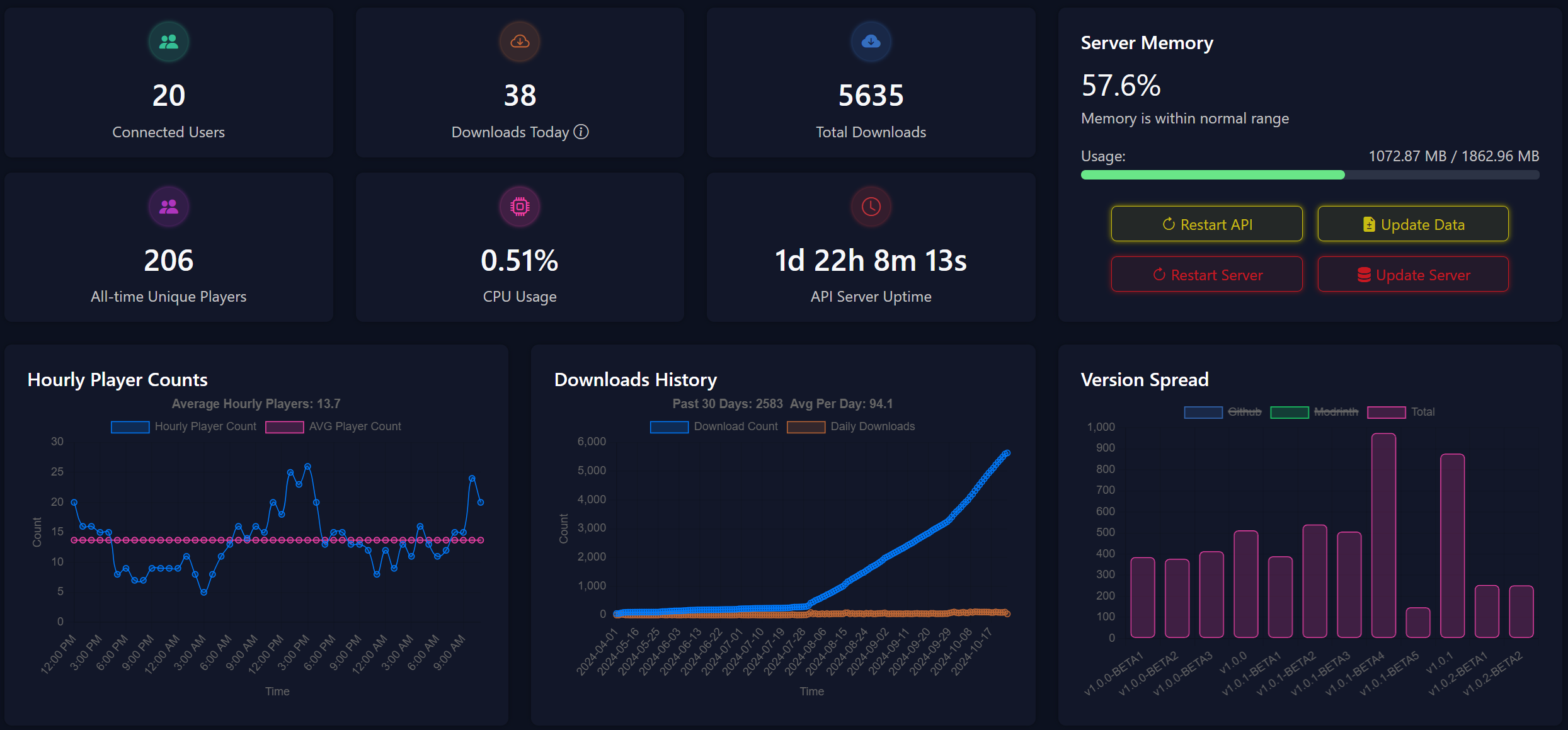Viewport: 1568px width, 730px height.
Task: Click the Version Spread heading
Action: click(1145, 380)
